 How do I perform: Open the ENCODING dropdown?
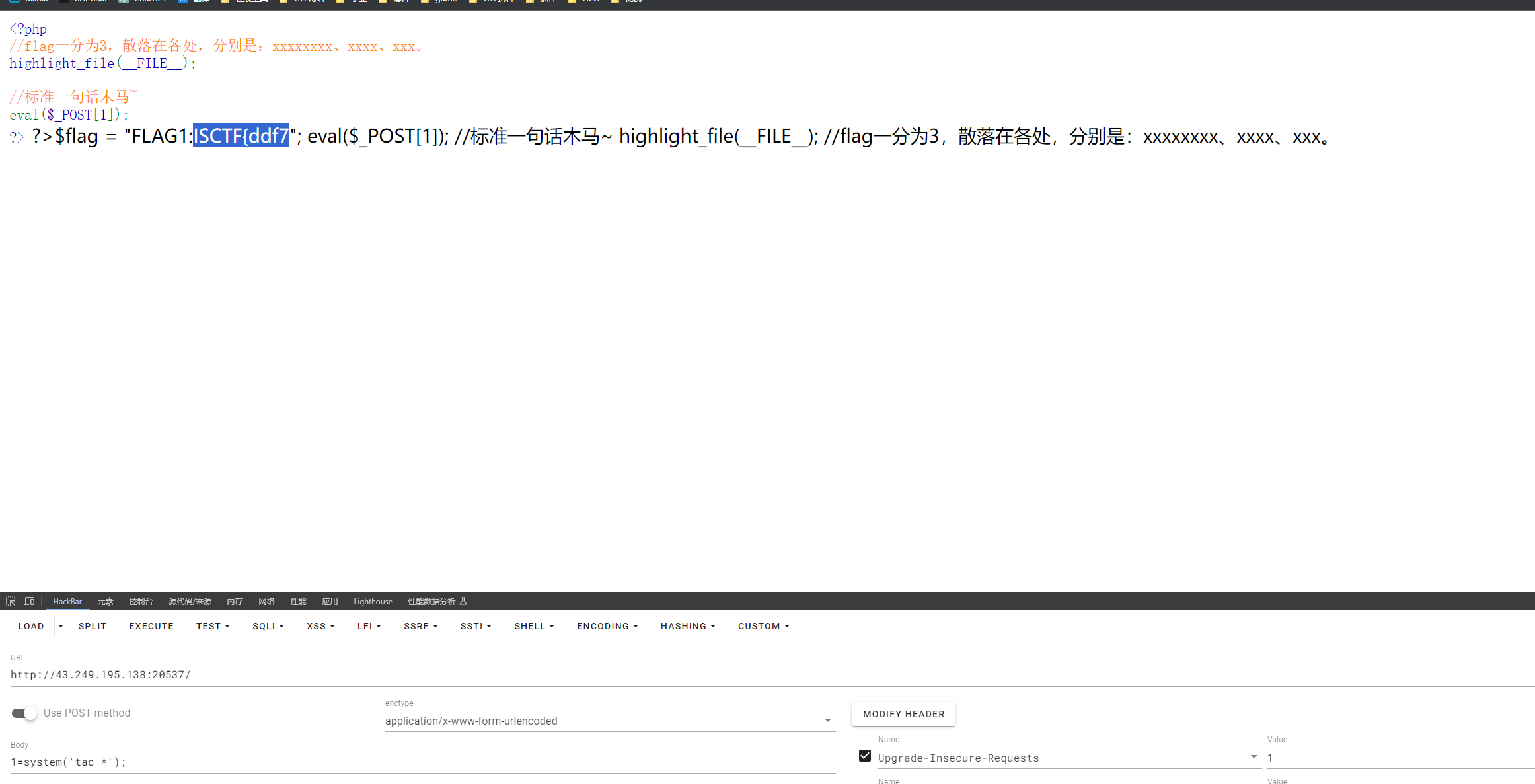point(607,626)
